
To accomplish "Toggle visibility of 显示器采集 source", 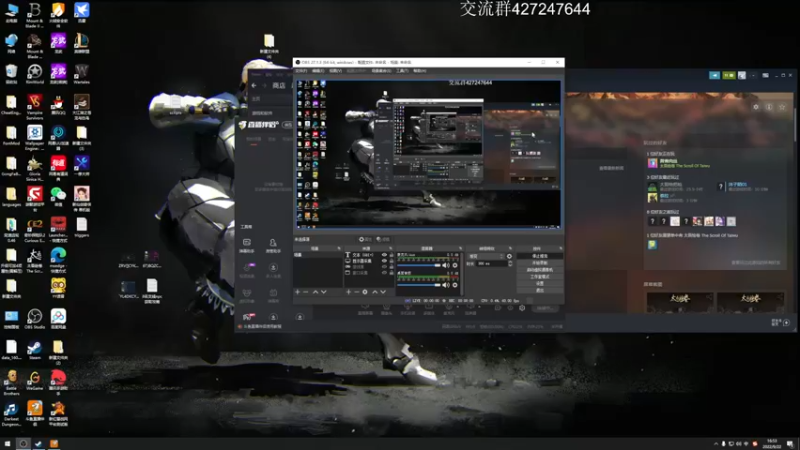I will 384,261.
